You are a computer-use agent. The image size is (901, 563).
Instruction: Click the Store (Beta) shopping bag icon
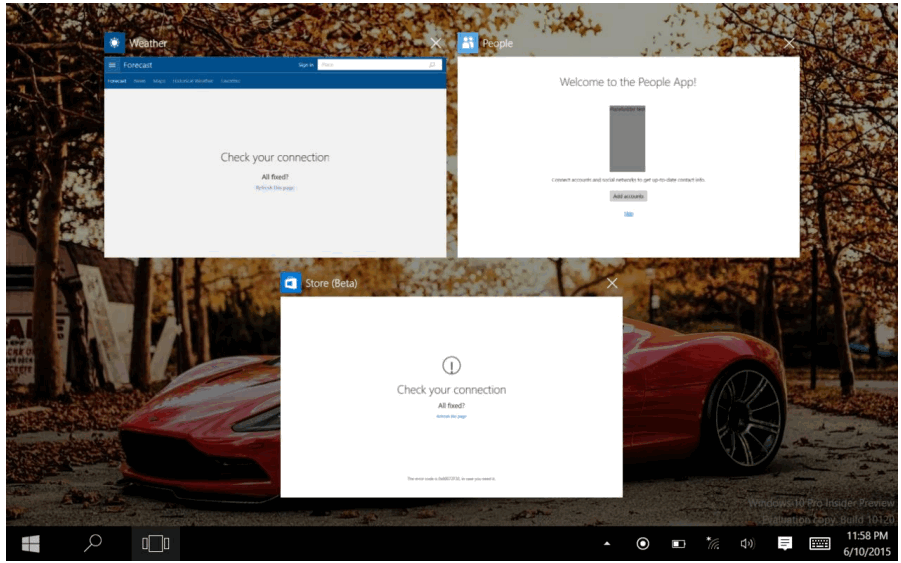[x=291, y=283]
